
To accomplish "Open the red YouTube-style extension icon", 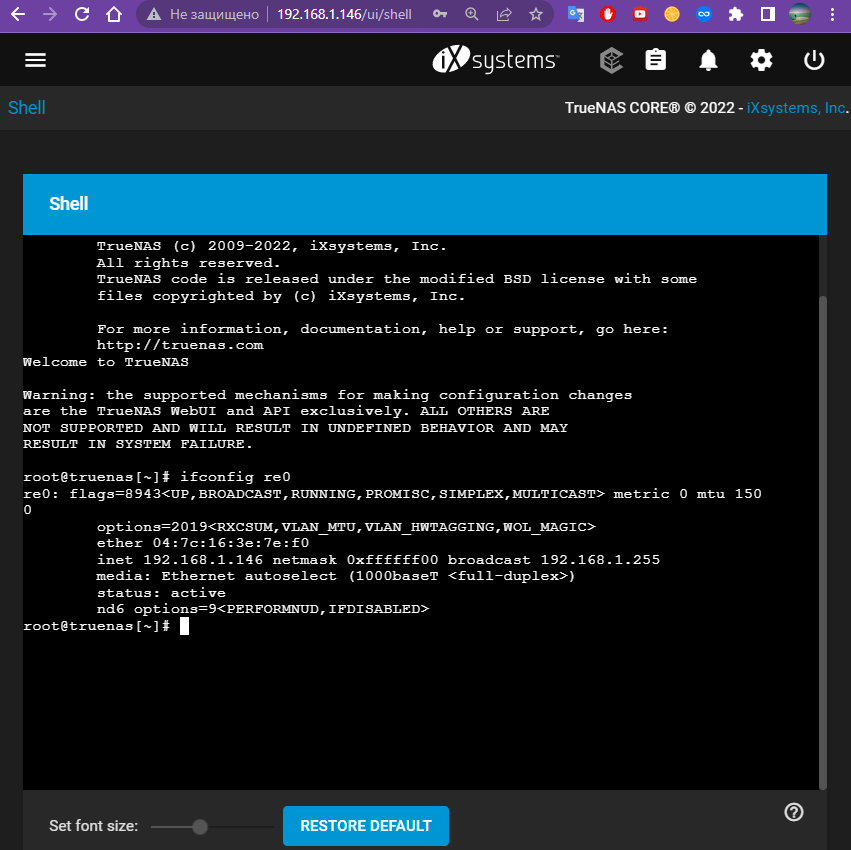I will coord(640,14).
